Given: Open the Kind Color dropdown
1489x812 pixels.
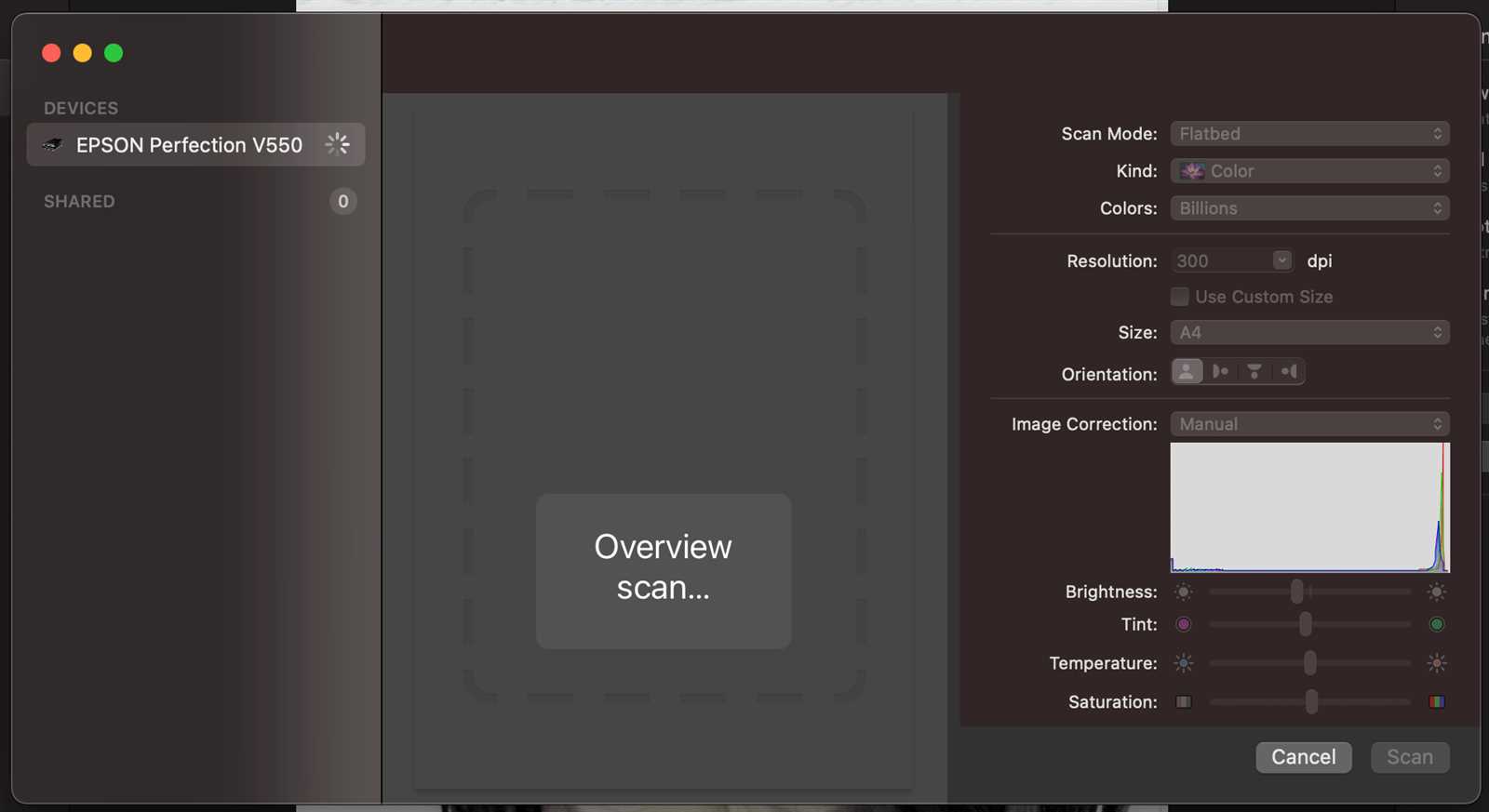Looking at the screenshot, I should (1309, 171).
